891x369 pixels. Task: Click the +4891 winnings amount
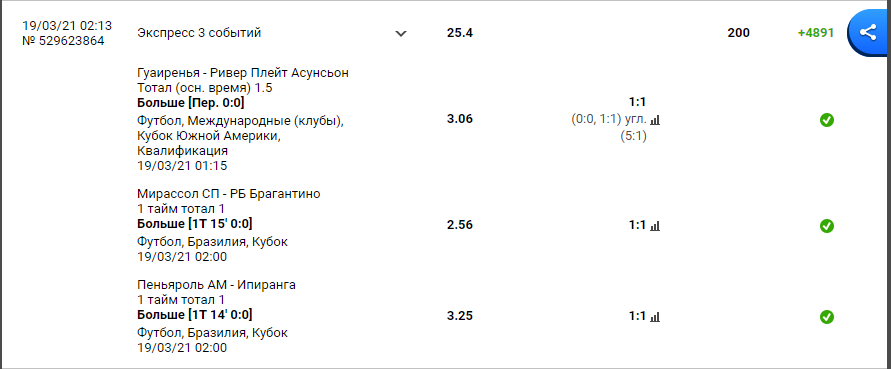click(x=815, y=33)
